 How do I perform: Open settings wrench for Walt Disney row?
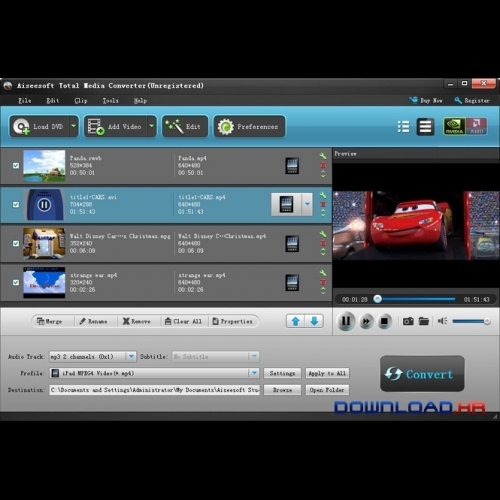tap(323, 234)
